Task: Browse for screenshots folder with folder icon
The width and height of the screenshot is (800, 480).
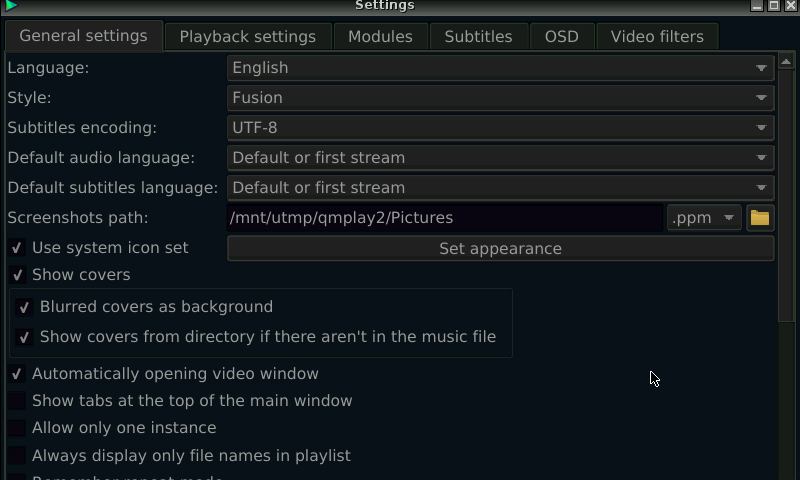Action: (760, 218)
